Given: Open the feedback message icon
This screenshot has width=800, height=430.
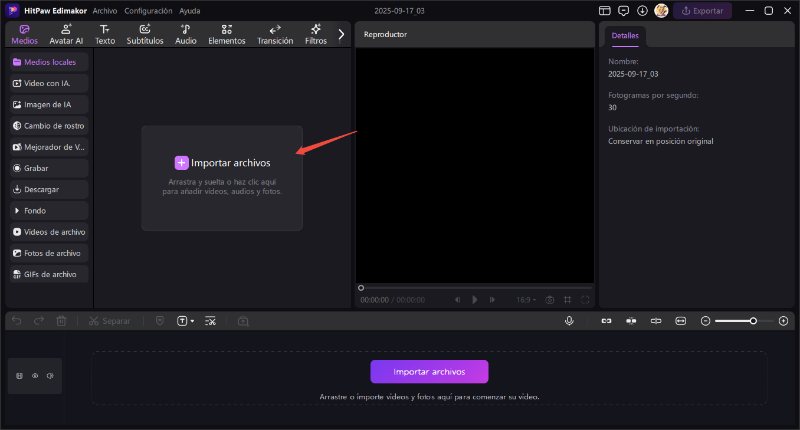Looking at the screenshot, I should coord(623,11).
